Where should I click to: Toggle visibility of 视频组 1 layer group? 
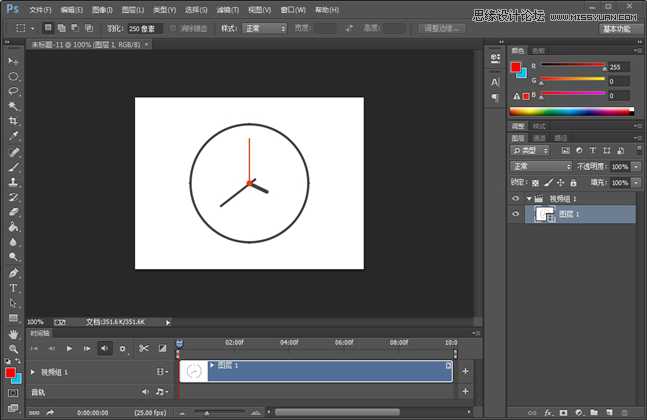[515, 198]
